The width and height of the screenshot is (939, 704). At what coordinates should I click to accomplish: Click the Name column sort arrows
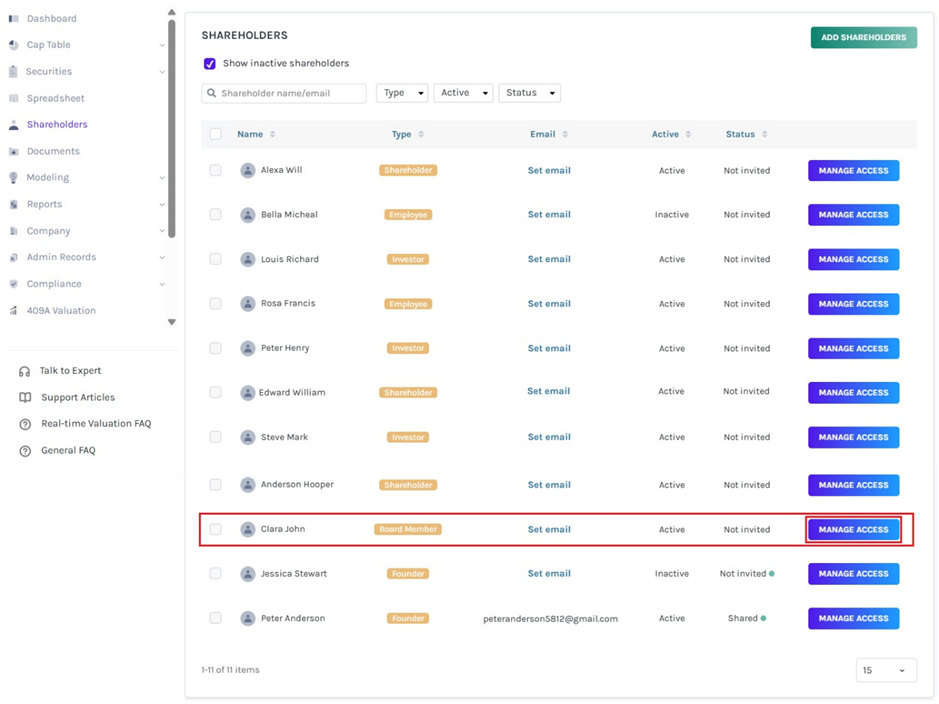click(x=272, y=134)
